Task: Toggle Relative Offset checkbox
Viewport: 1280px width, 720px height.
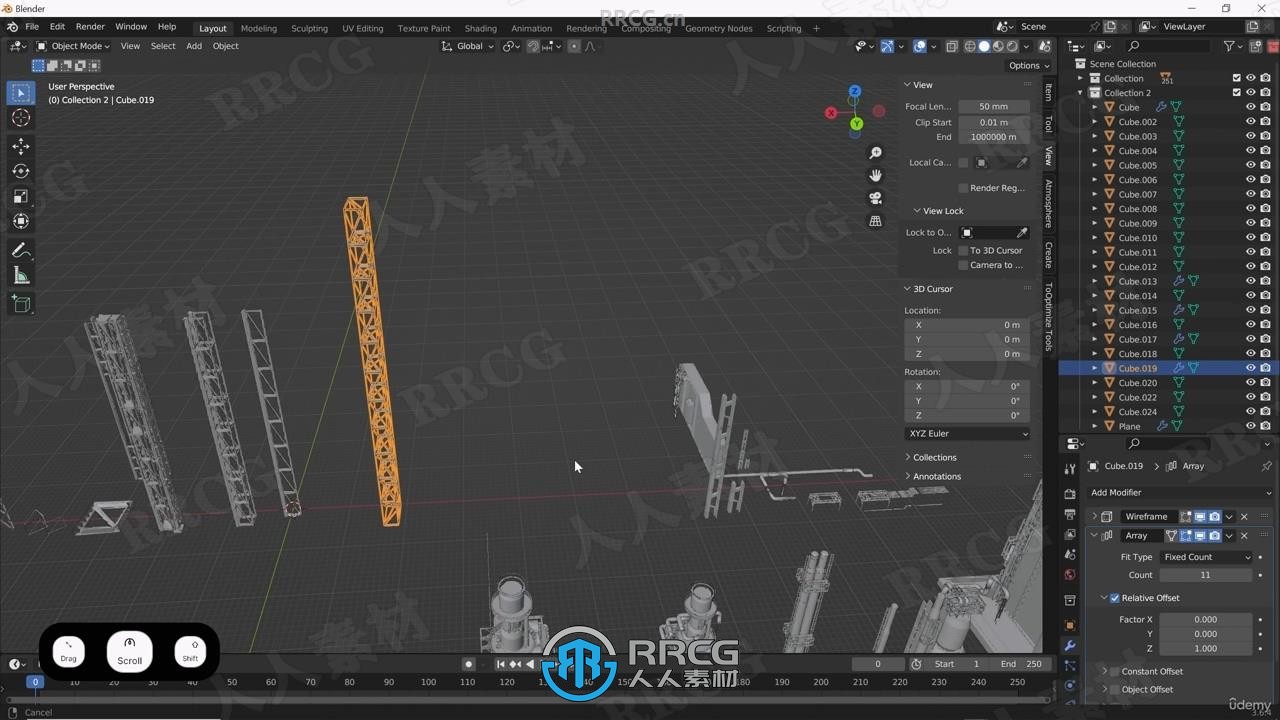Action: [x=1115, y=598]
